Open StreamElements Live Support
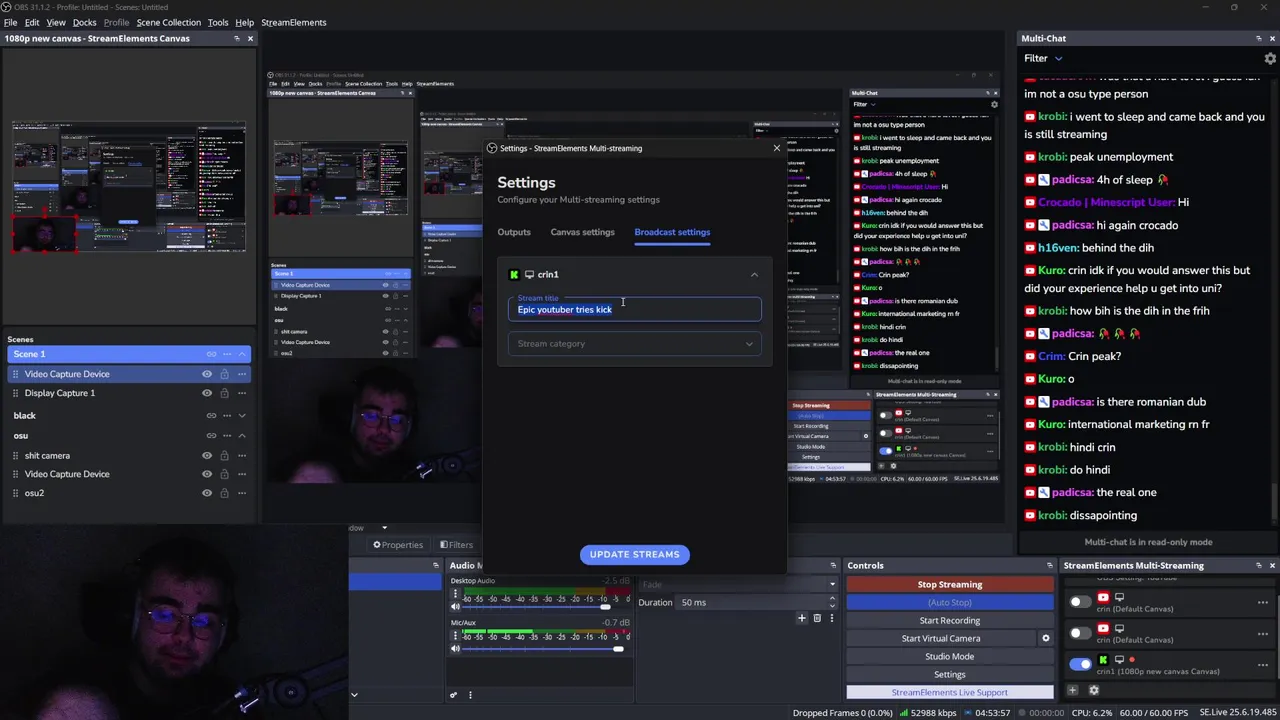 coord(949,692)
